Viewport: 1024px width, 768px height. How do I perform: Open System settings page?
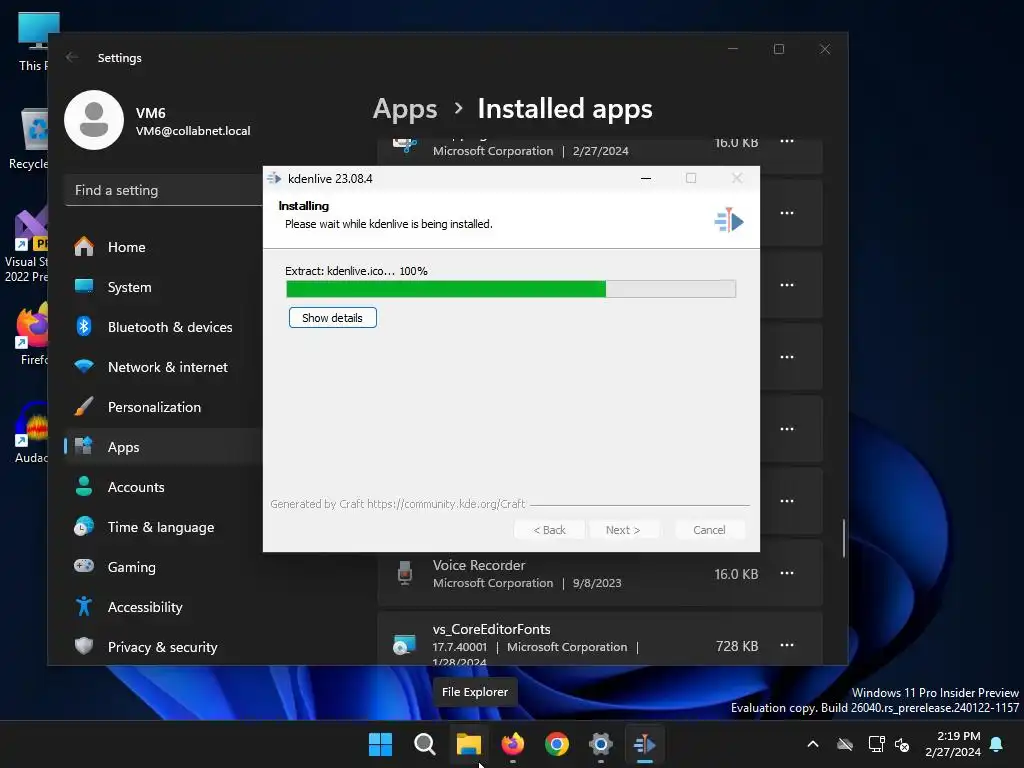tap(163, 287)
